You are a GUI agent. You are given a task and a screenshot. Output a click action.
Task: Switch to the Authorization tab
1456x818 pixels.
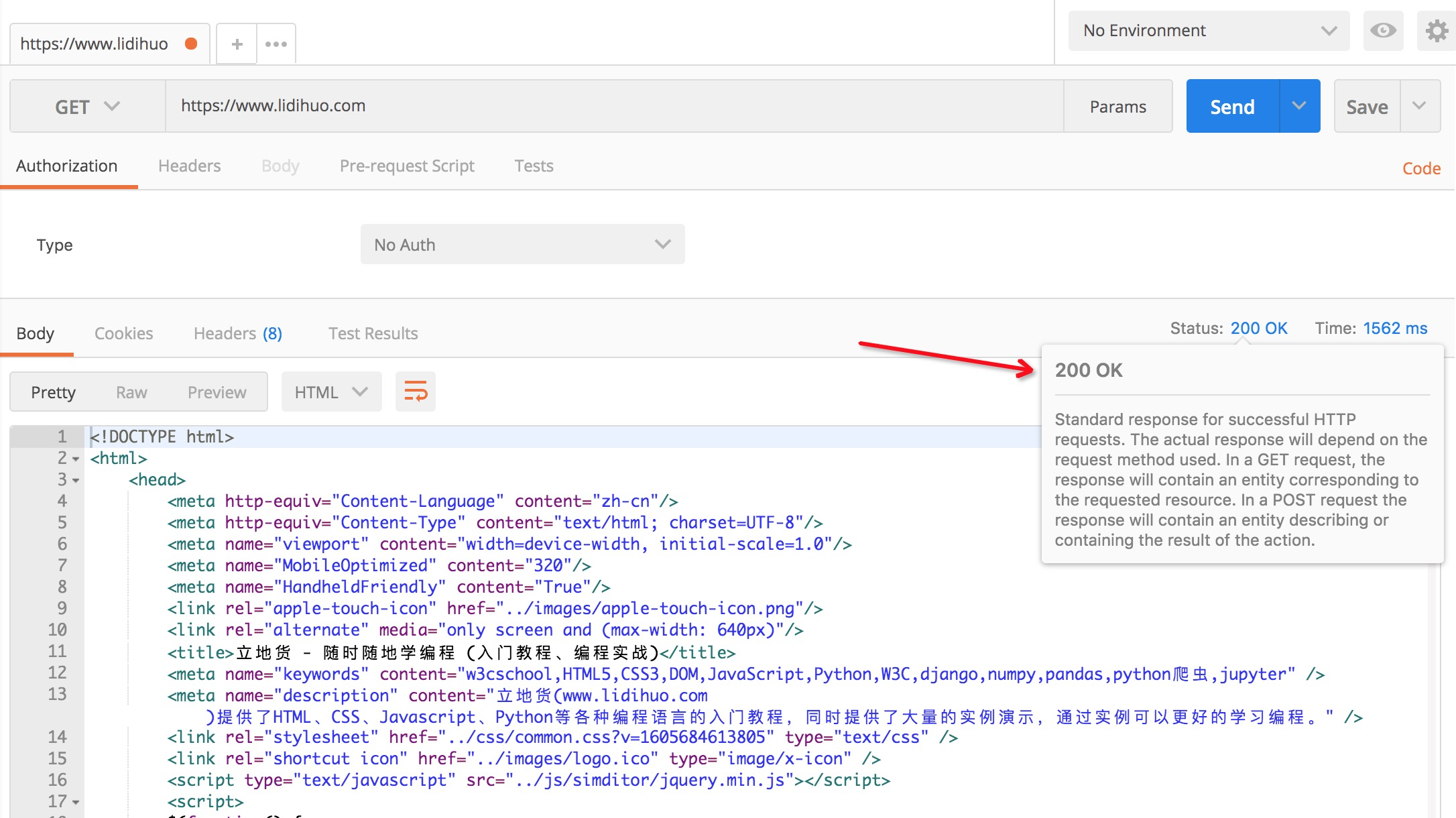[67, 166]
